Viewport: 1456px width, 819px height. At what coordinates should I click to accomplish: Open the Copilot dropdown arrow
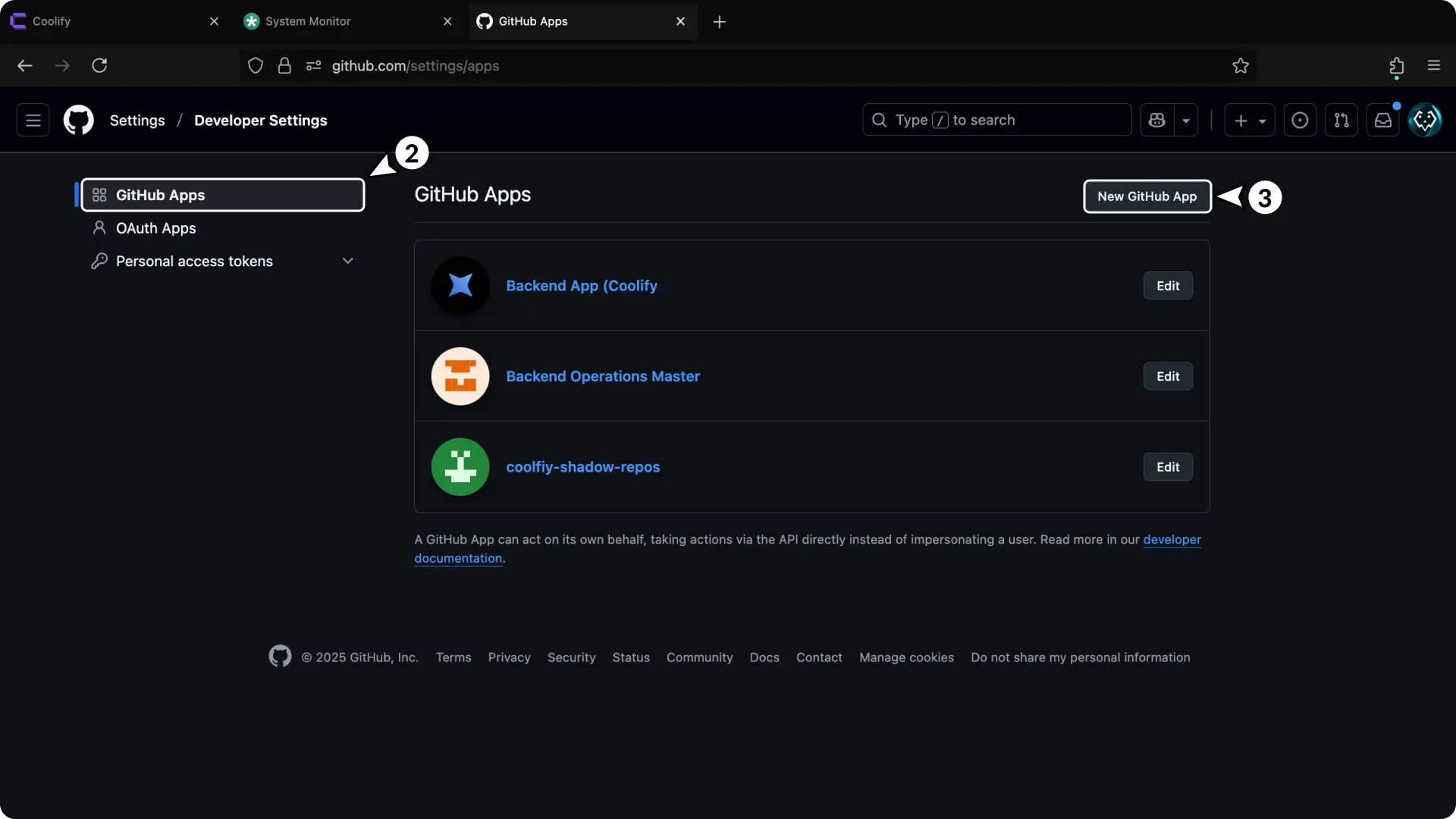pyautogui.click(x=1186, y=120)
